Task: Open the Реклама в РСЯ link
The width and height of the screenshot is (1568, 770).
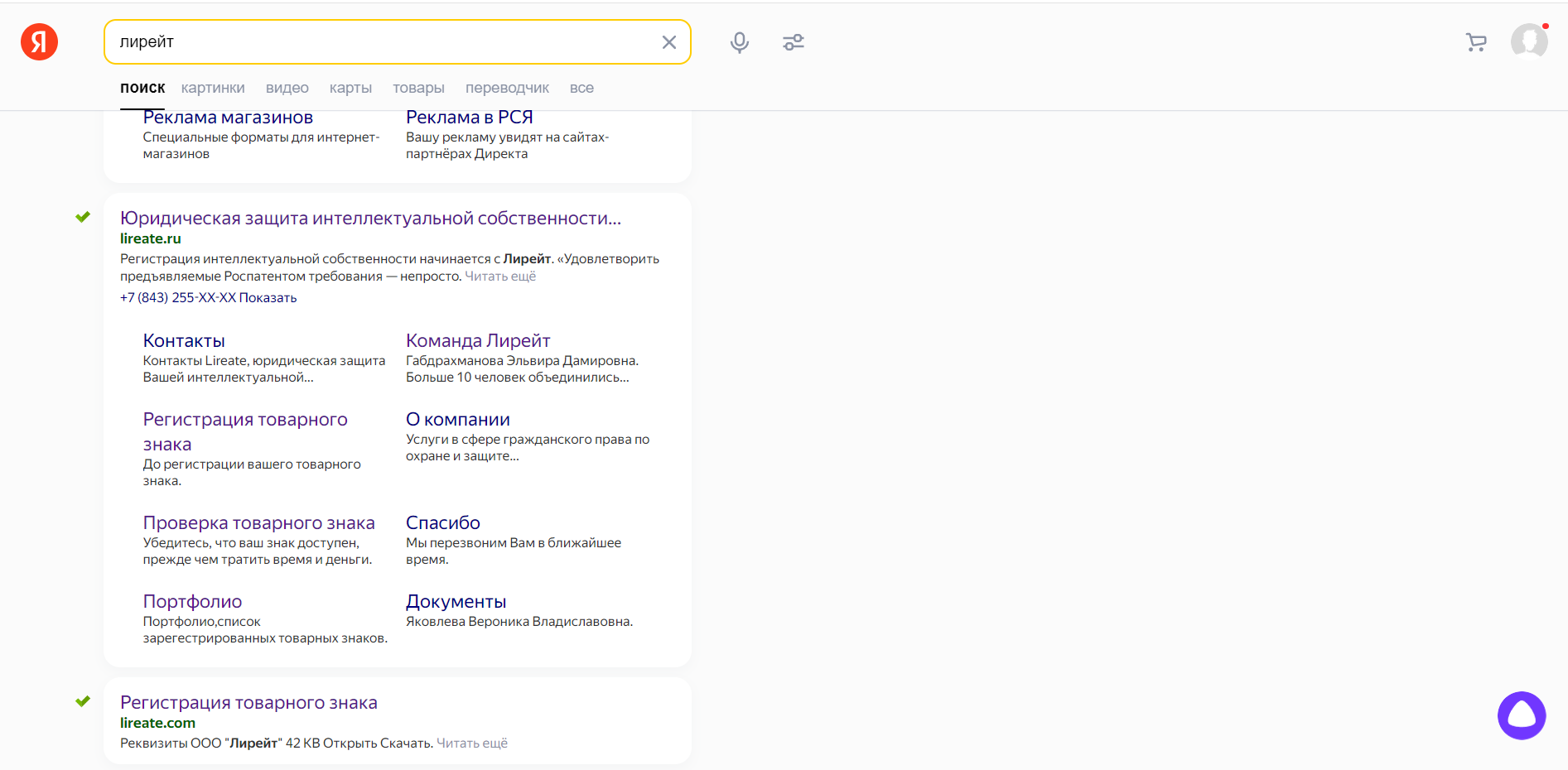Action: pyautogui.click(x=470, y=118)
